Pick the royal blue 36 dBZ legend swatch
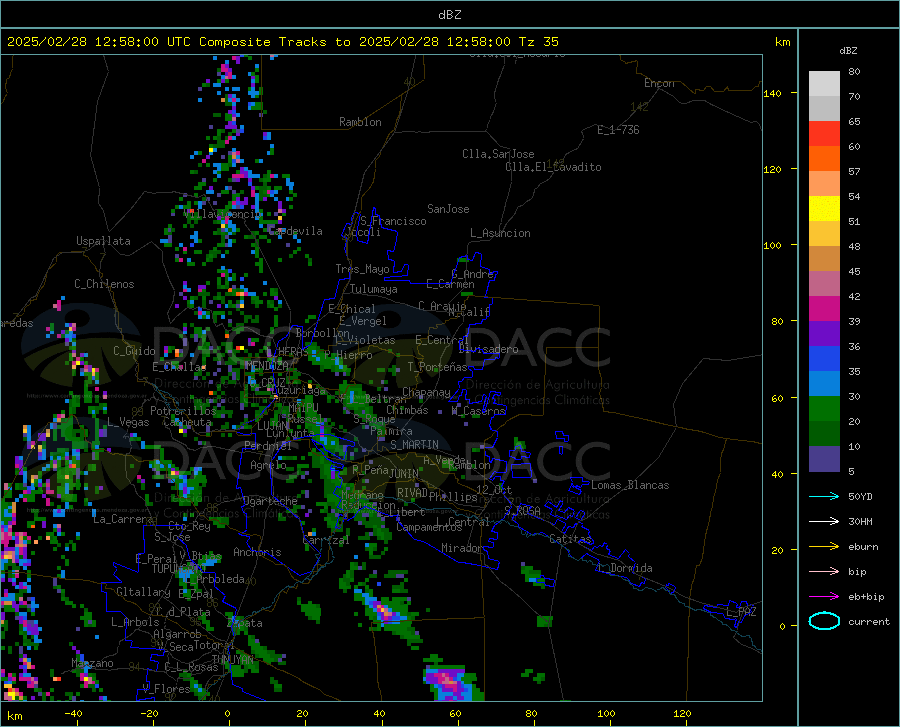This screenshot has width=900, height=727. click(824, 359)
